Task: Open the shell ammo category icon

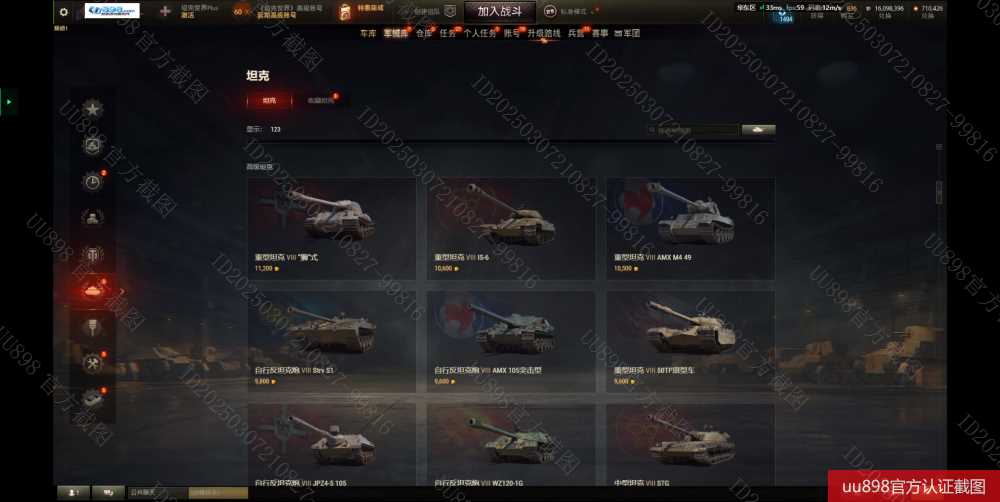Action: pyautogui.click(x=92, y=328)
